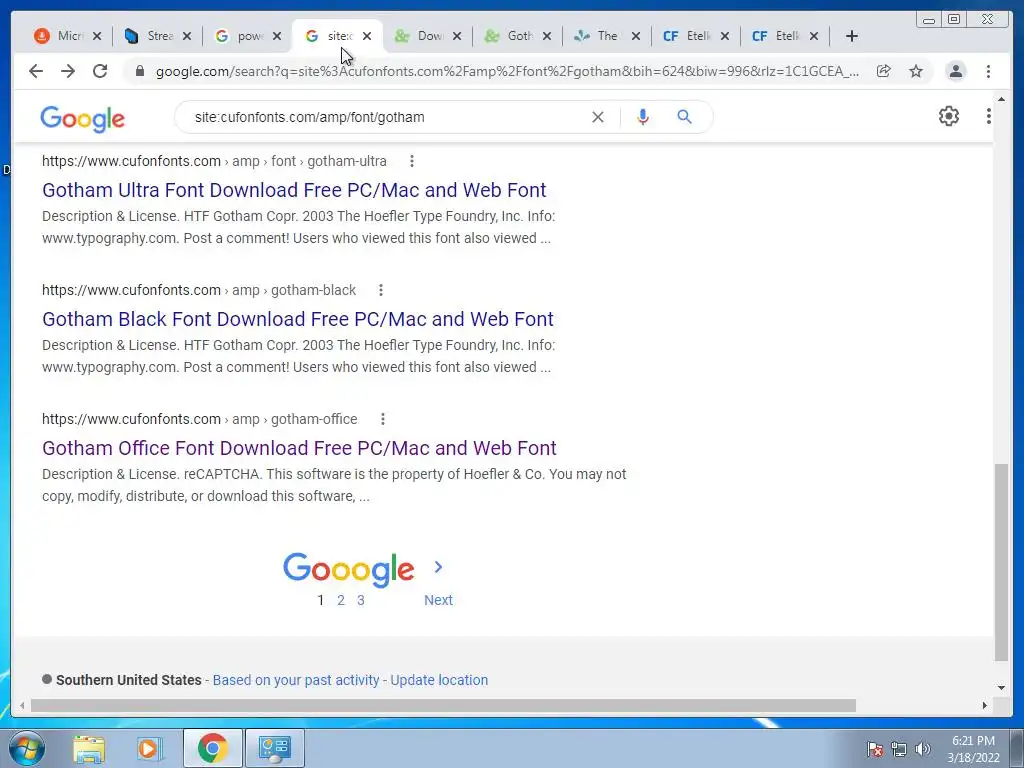
Task: Close the Micr tab
Action: pos(97,36)
